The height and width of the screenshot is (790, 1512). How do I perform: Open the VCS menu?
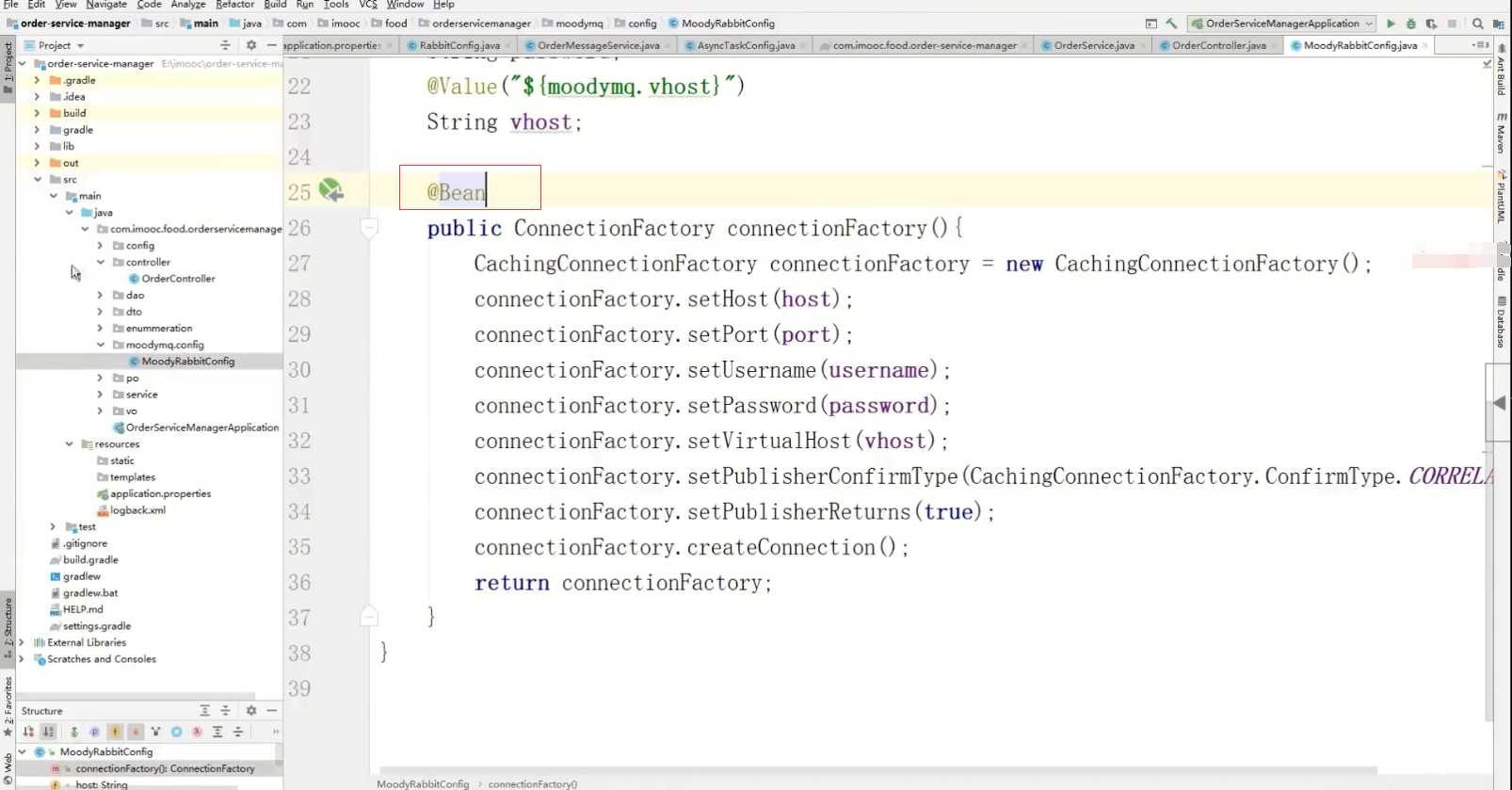tap(368, 5)
